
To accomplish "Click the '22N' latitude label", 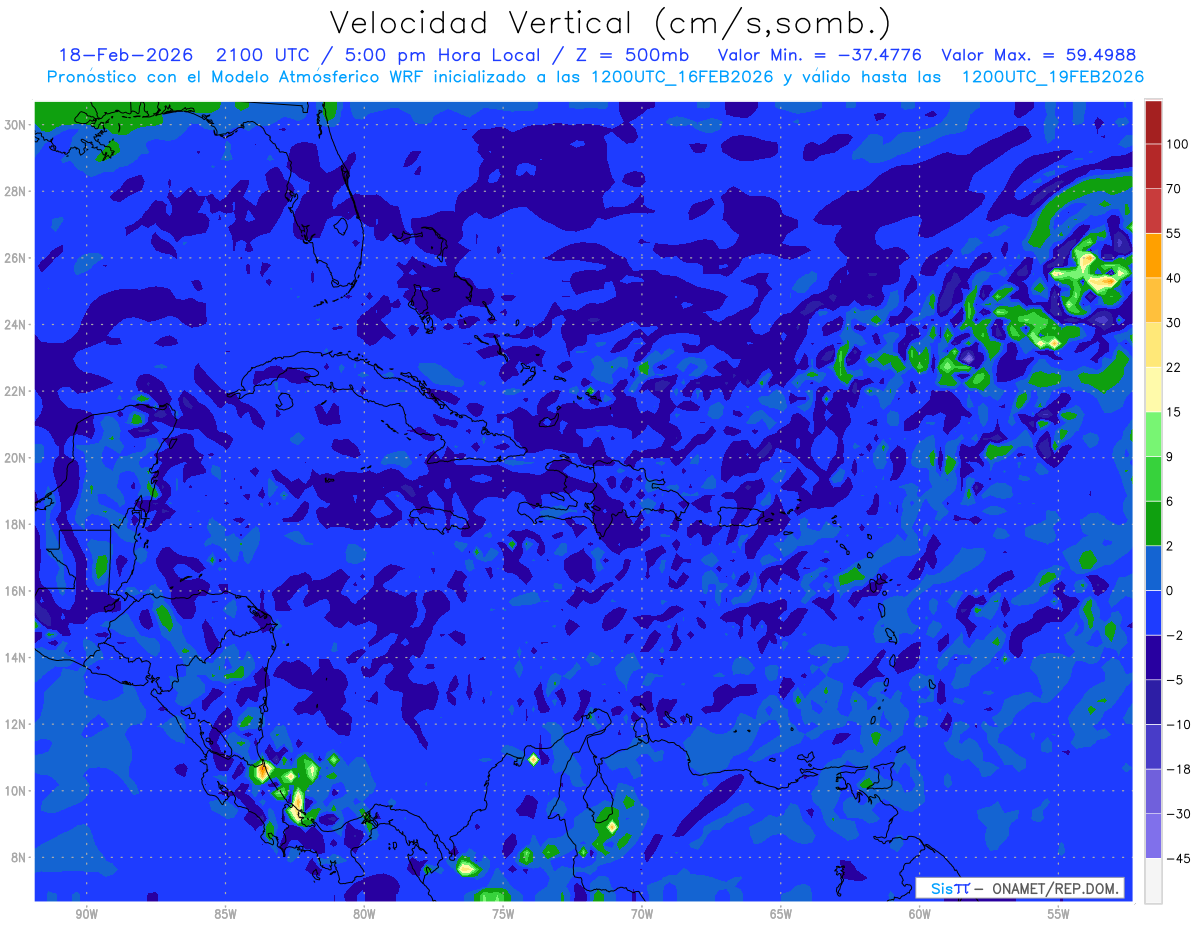I will click(17, 391).
